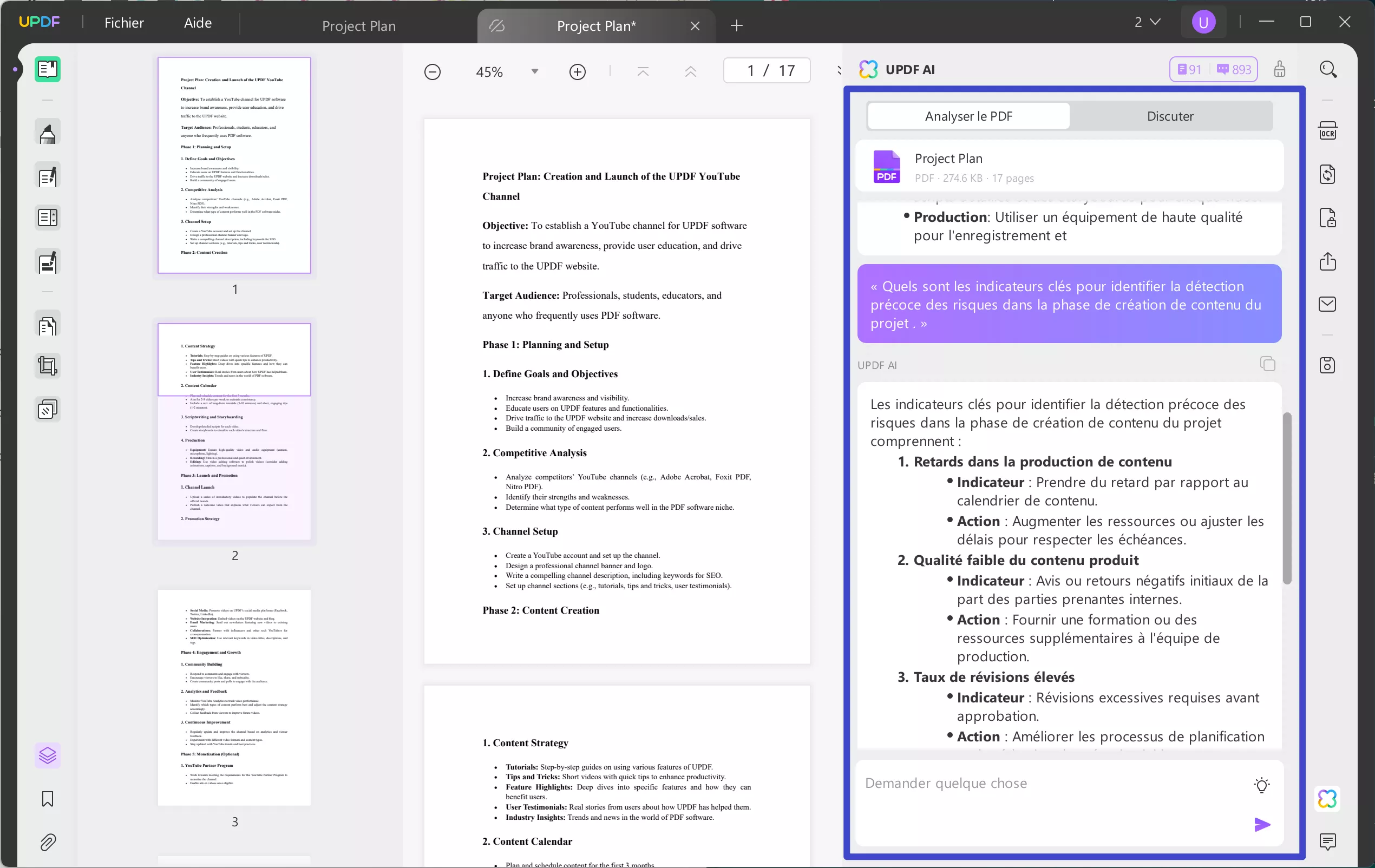Toggle the UPDF AI panel button
1375x868 pixels.
click(x=1327, y=798)
